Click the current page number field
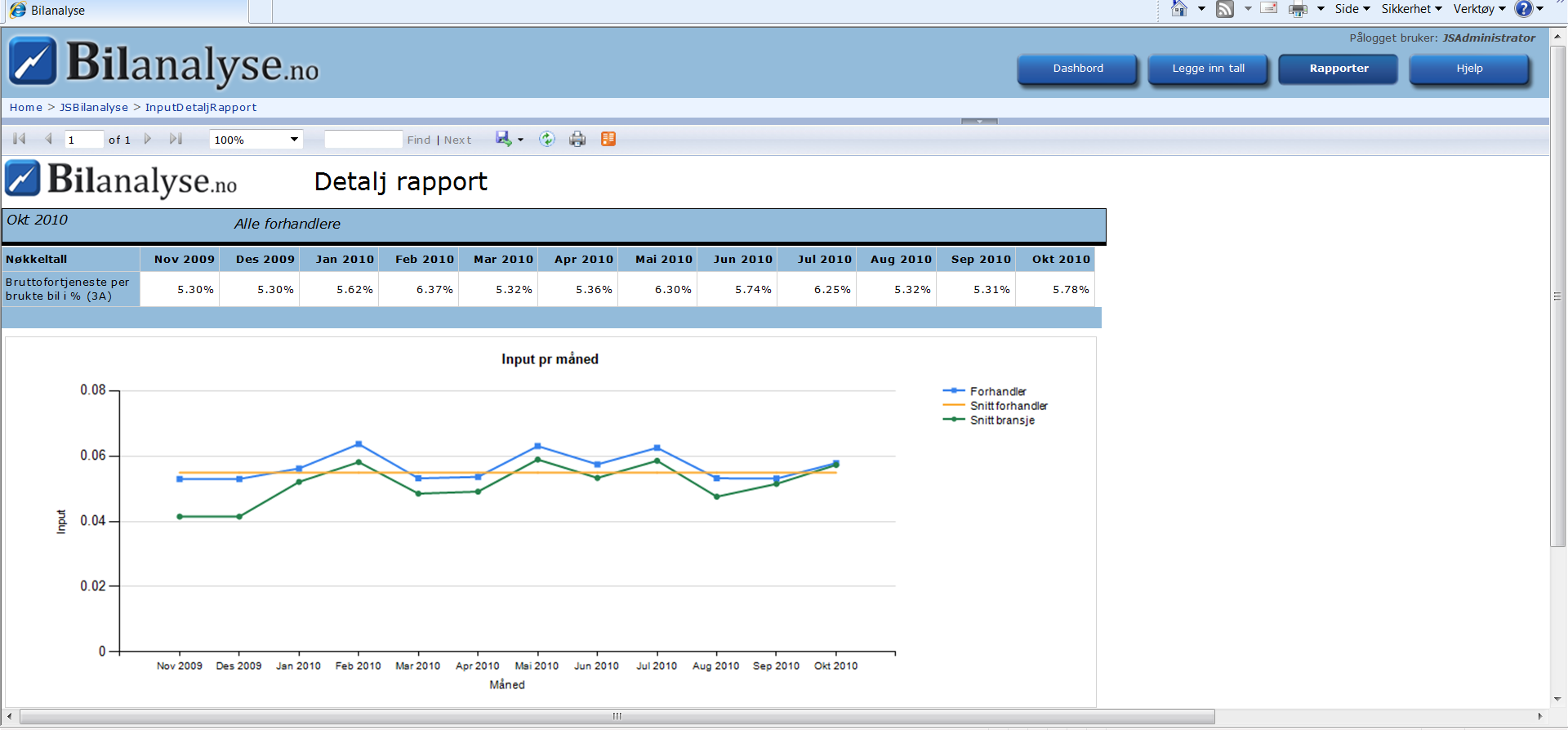The image size is (1568, 730). coord(84,140)
